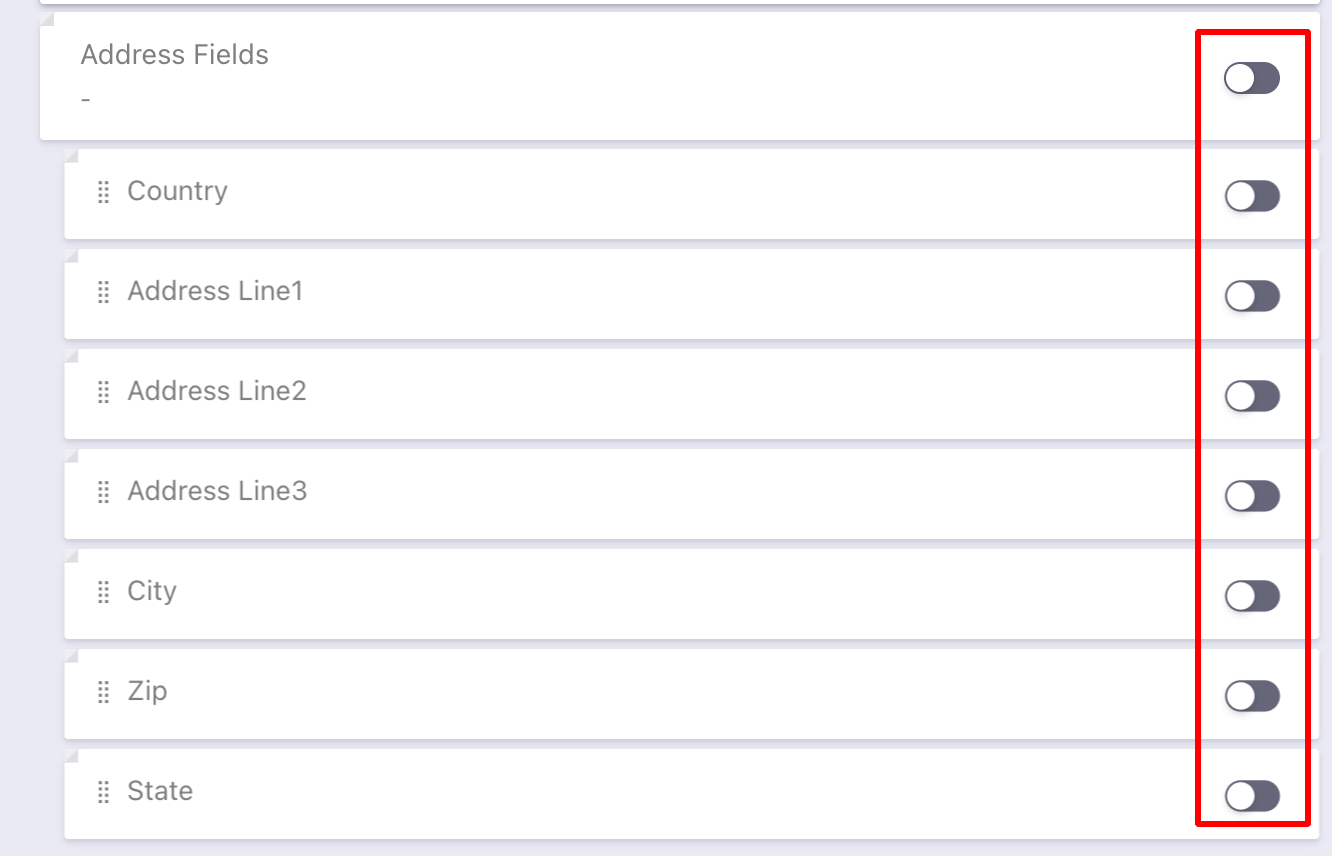This screenshot has width=1332, height=856.
Task: Turn on the Zip field toggle
Action: coord(1251,696)
